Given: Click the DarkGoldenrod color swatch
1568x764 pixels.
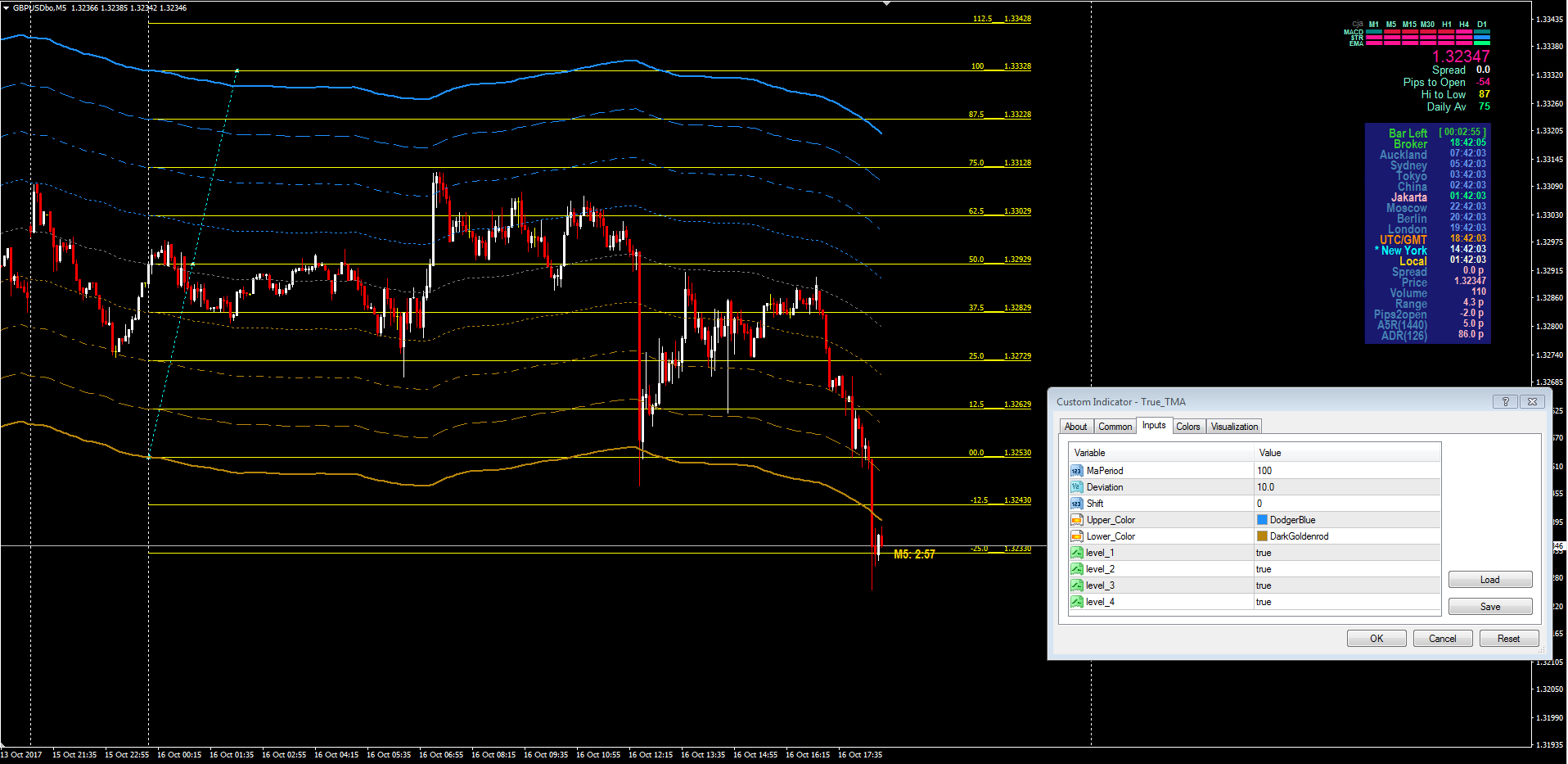Looking at the screenshot, I should tap(1262, 536).
